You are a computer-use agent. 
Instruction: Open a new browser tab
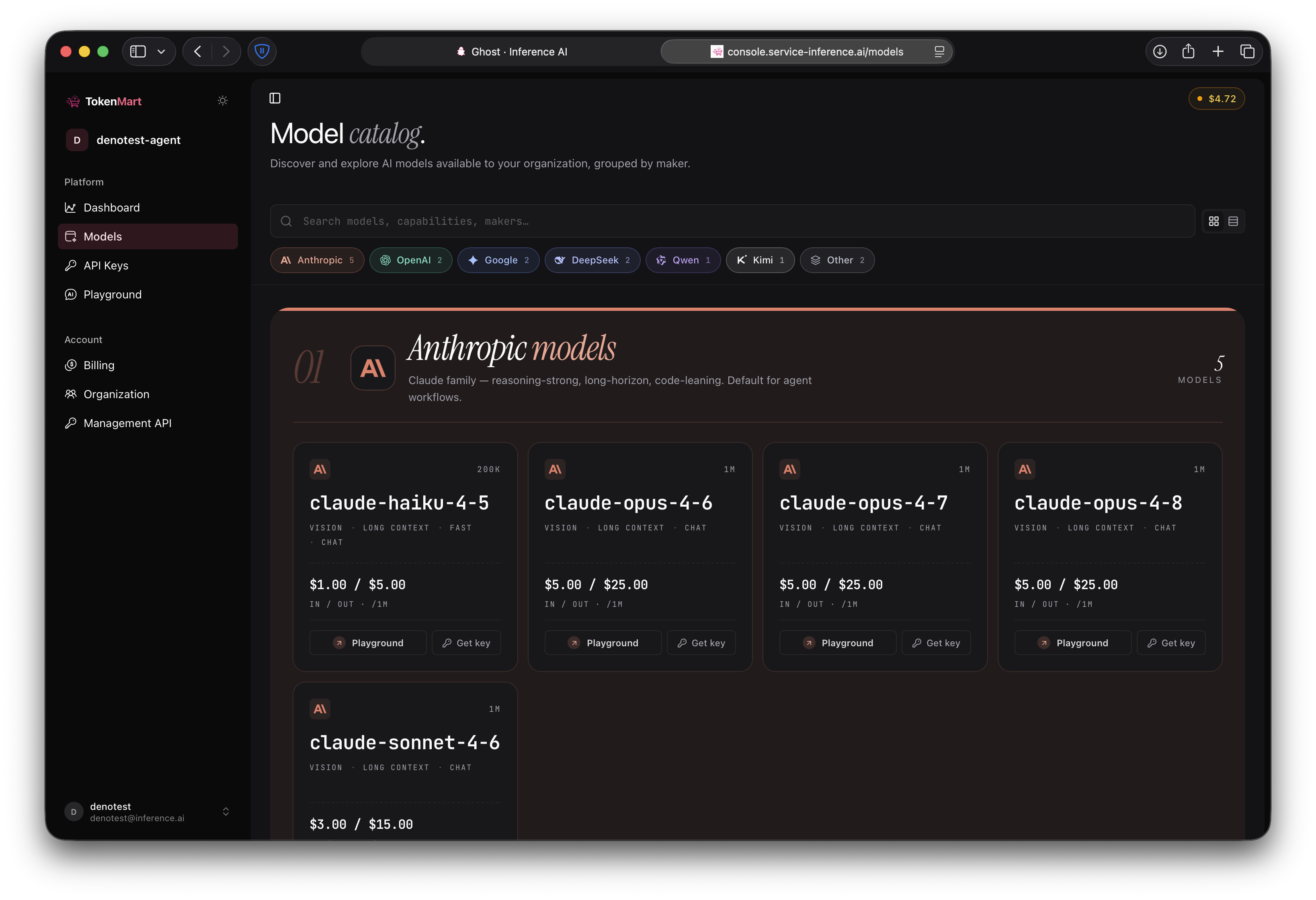pos(1218,51)
